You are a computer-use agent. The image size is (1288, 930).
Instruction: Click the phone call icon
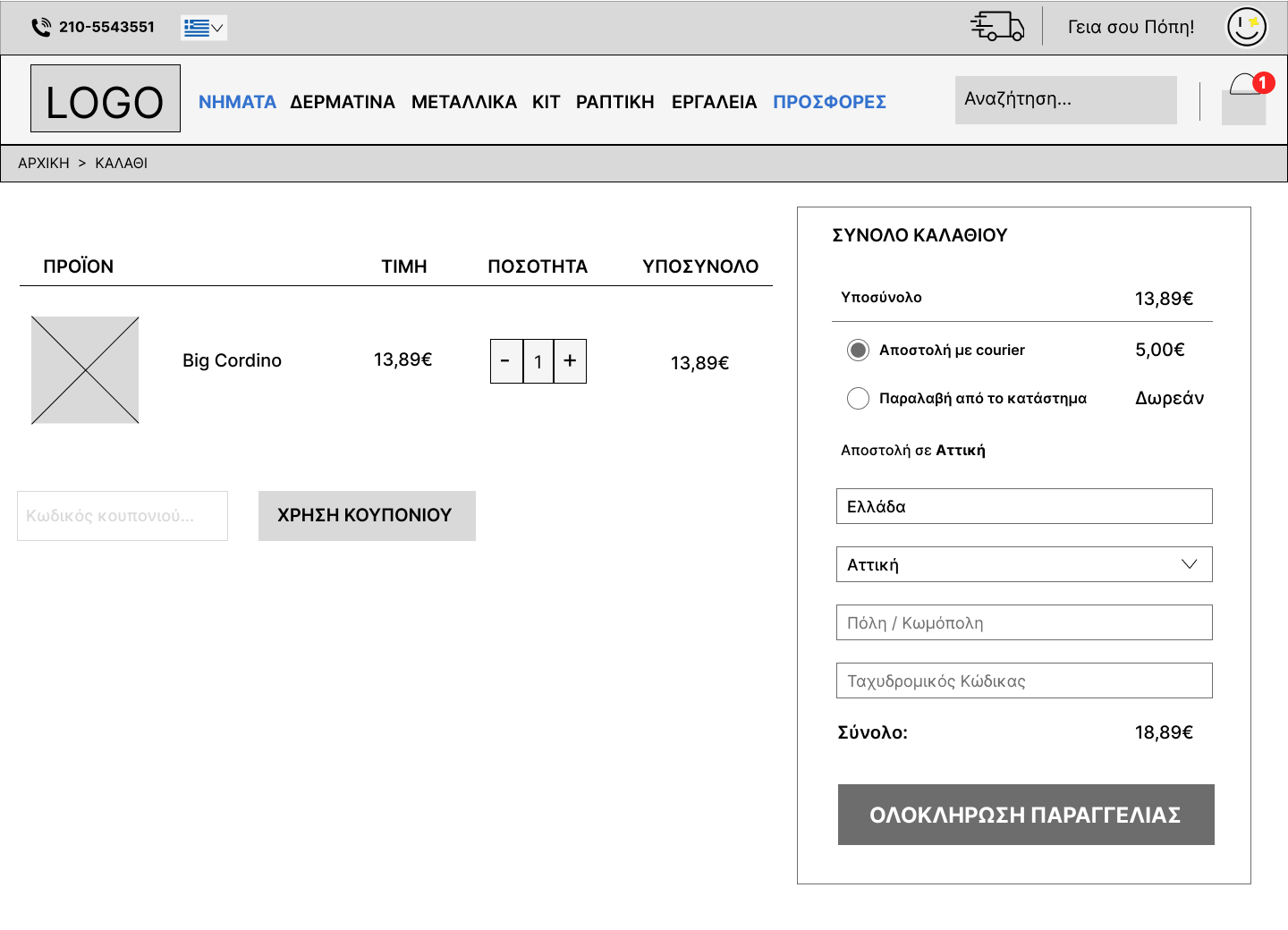coord(41,28)
